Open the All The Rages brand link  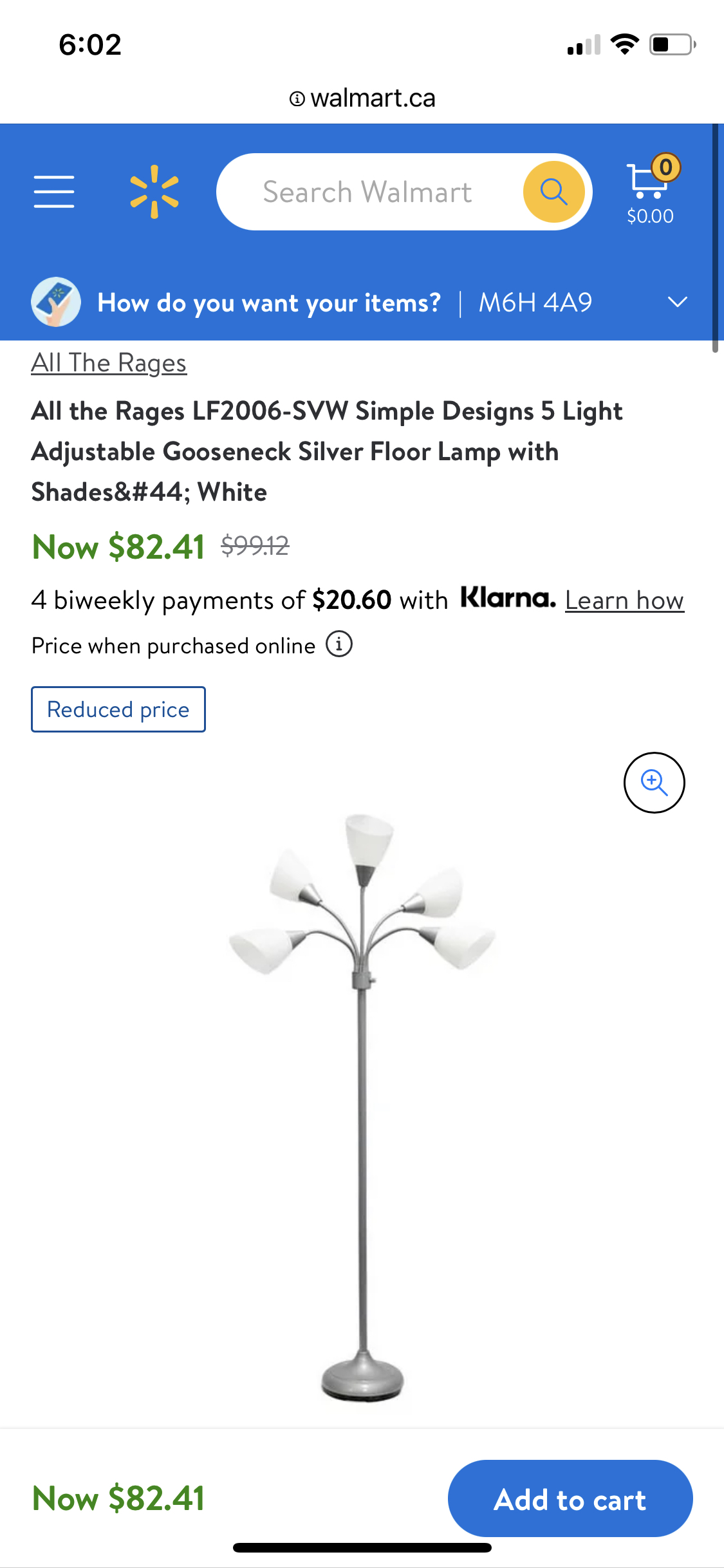109,363
